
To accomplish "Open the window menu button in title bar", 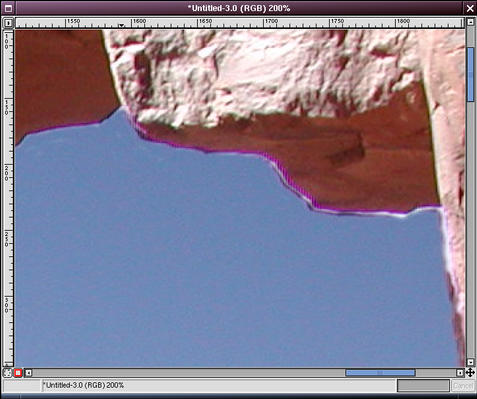I will (8, 8).
